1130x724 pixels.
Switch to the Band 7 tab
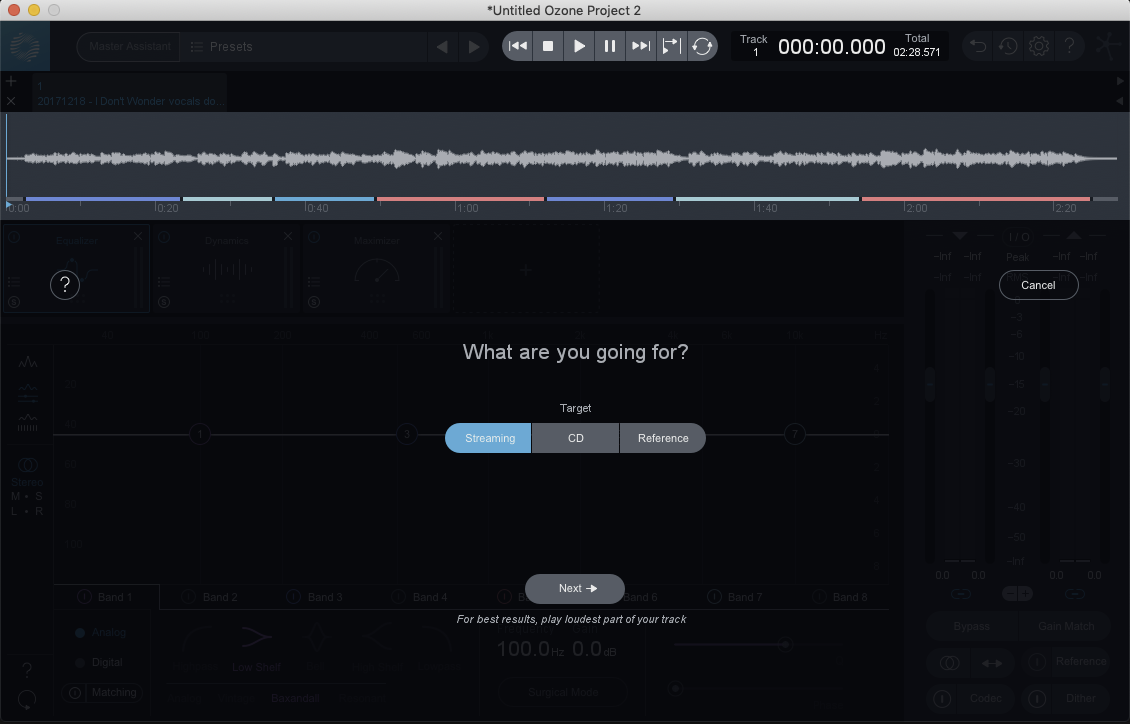point(739,597)
